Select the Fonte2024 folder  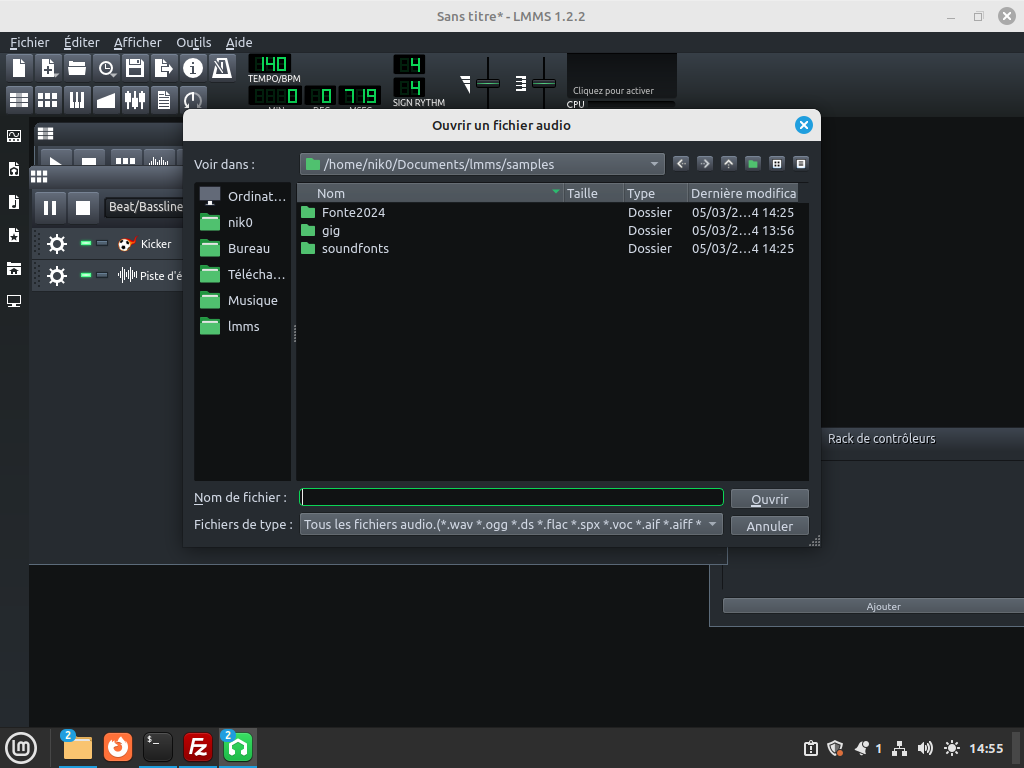coord(353,212)
